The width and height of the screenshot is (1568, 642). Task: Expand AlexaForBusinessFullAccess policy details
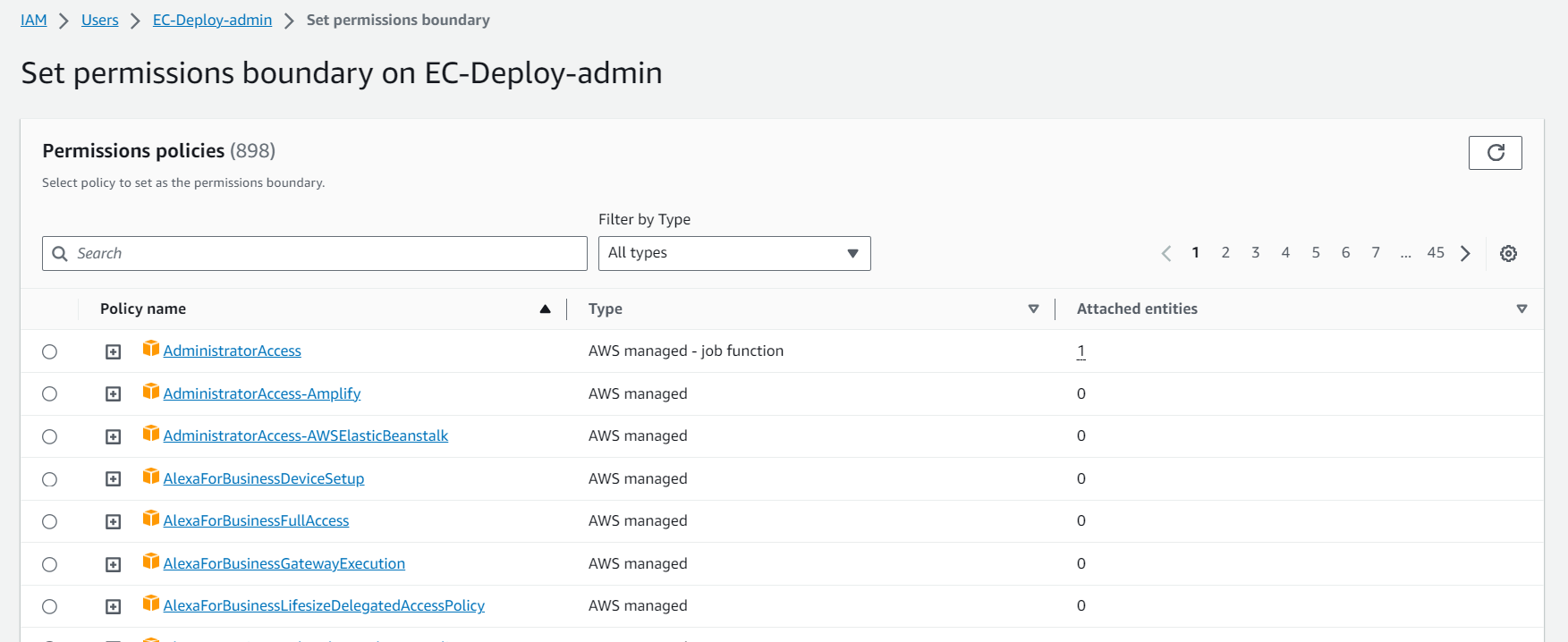coord(114,522)
